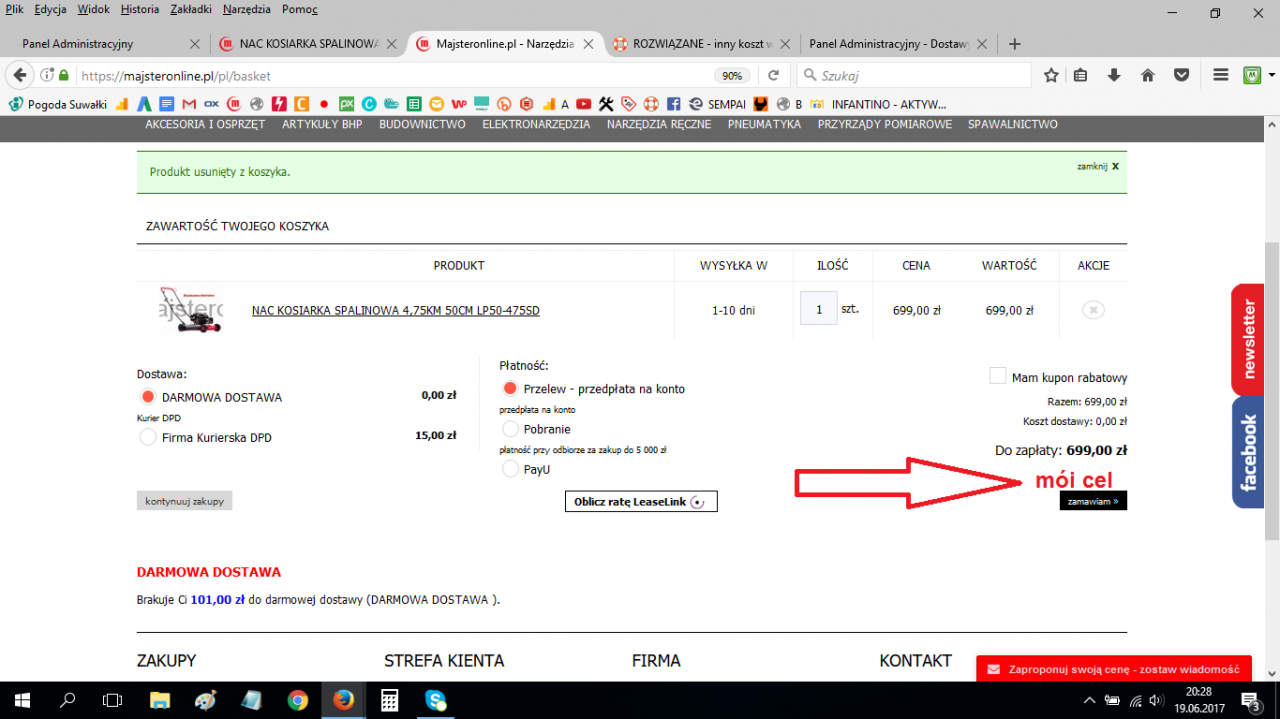Open the extension dropdown arrow beside the shield
This screenshot has height=719, width=1280.
(x=1271, y=76)
